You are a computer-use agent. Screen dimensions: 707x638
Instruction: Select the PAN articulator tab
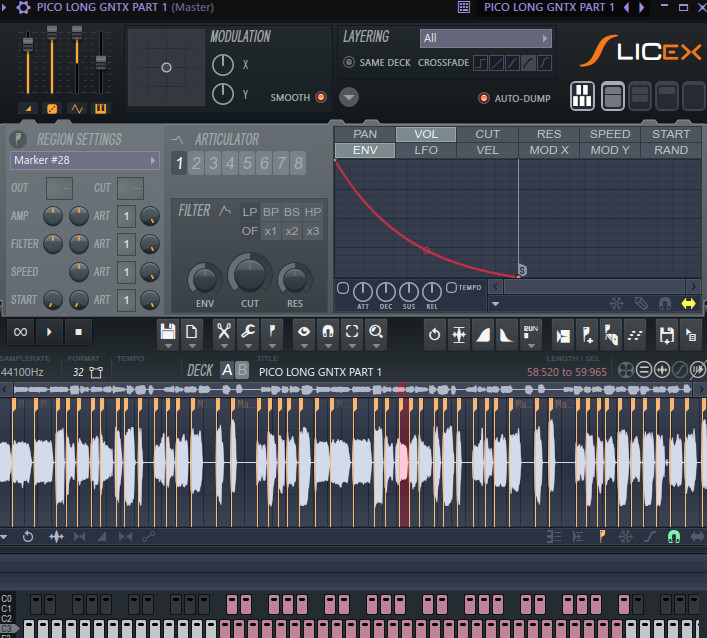(365, 134)
